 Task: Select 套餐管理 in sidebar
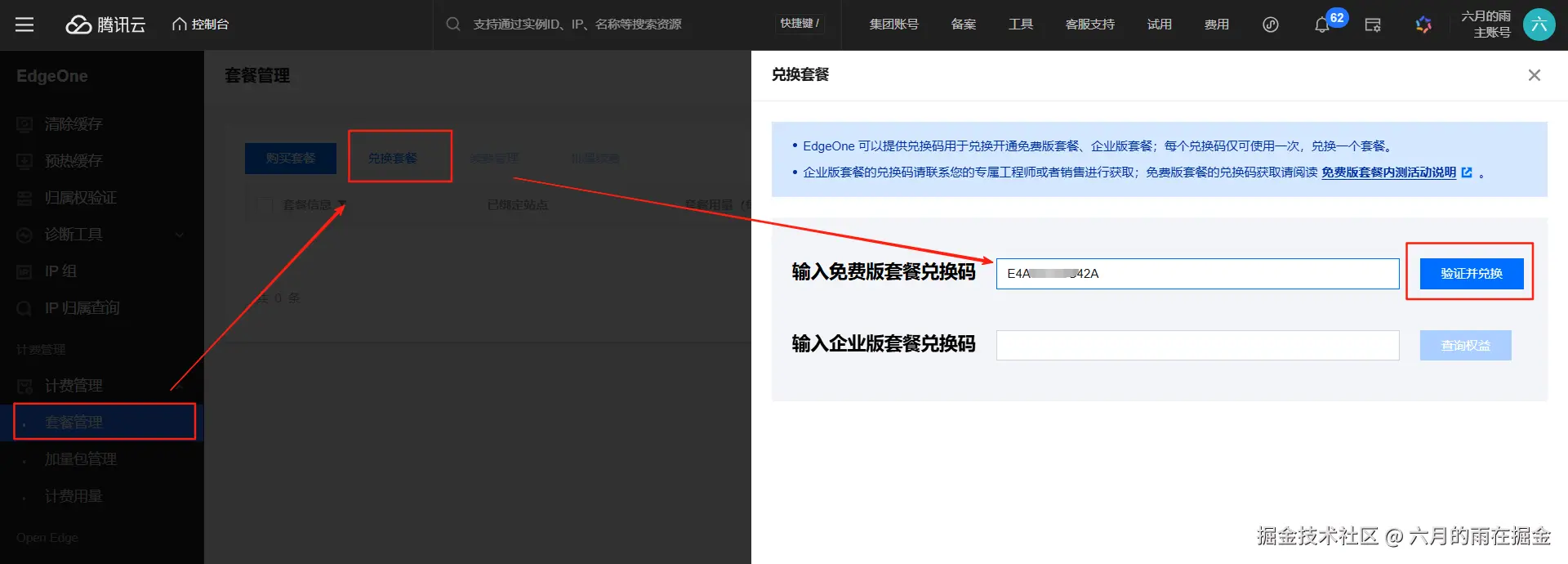pos(102,423)
